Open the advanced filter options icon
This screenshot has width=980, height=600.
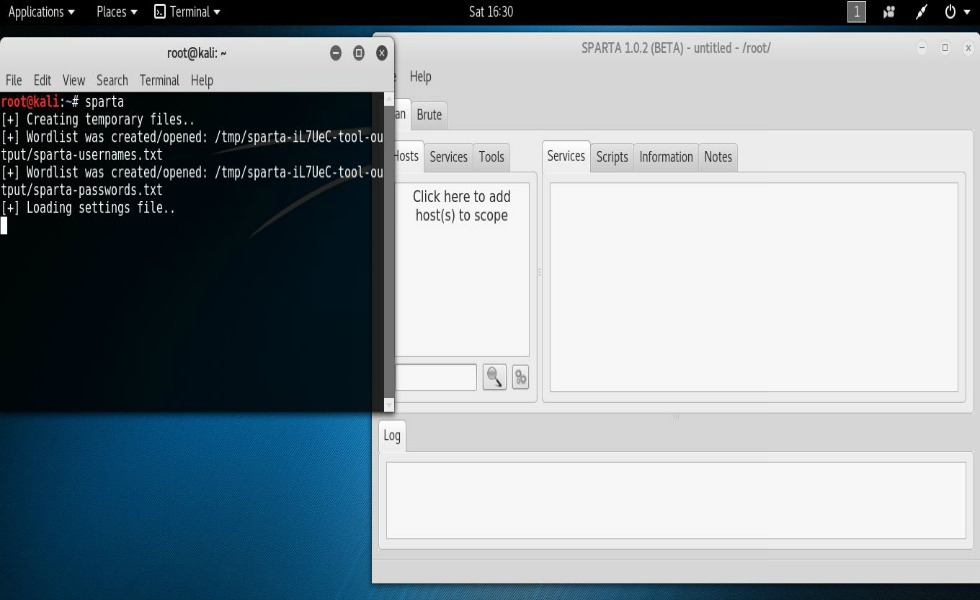(x=521, y=377)
